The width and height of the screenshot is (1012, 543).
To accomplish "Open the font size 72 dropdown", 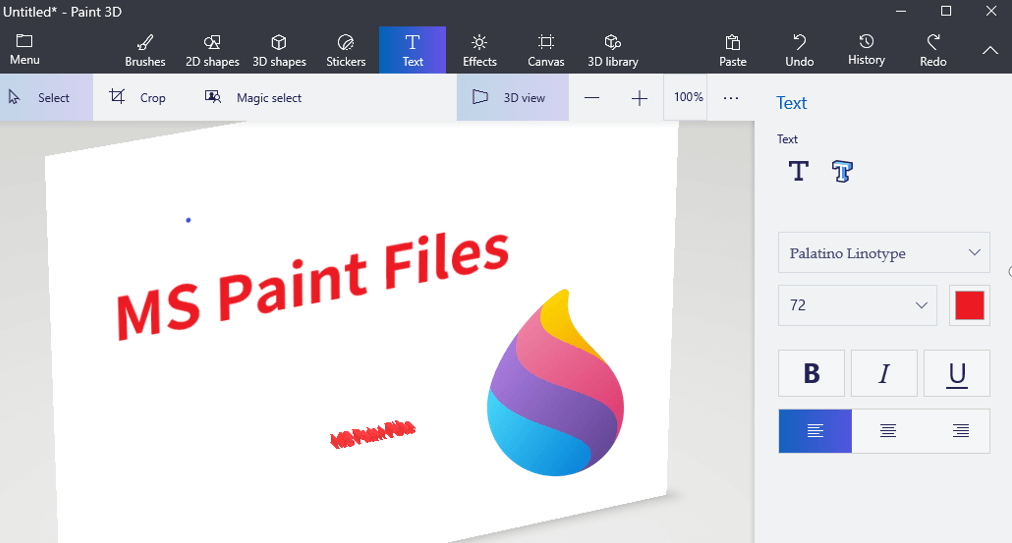I will point(858,305).
